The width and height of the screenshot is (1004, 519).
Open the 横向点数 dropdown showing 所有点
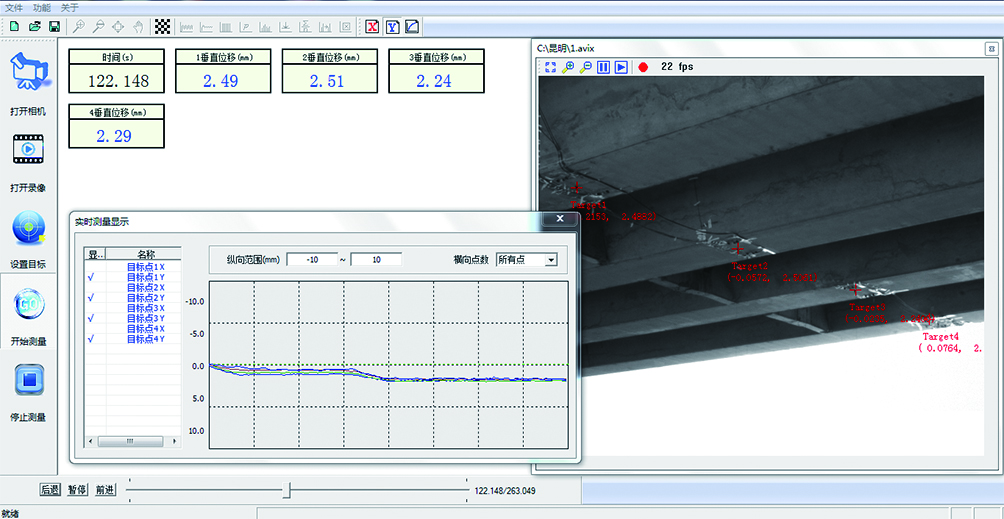pyautogui.click(x=549, y=260)
